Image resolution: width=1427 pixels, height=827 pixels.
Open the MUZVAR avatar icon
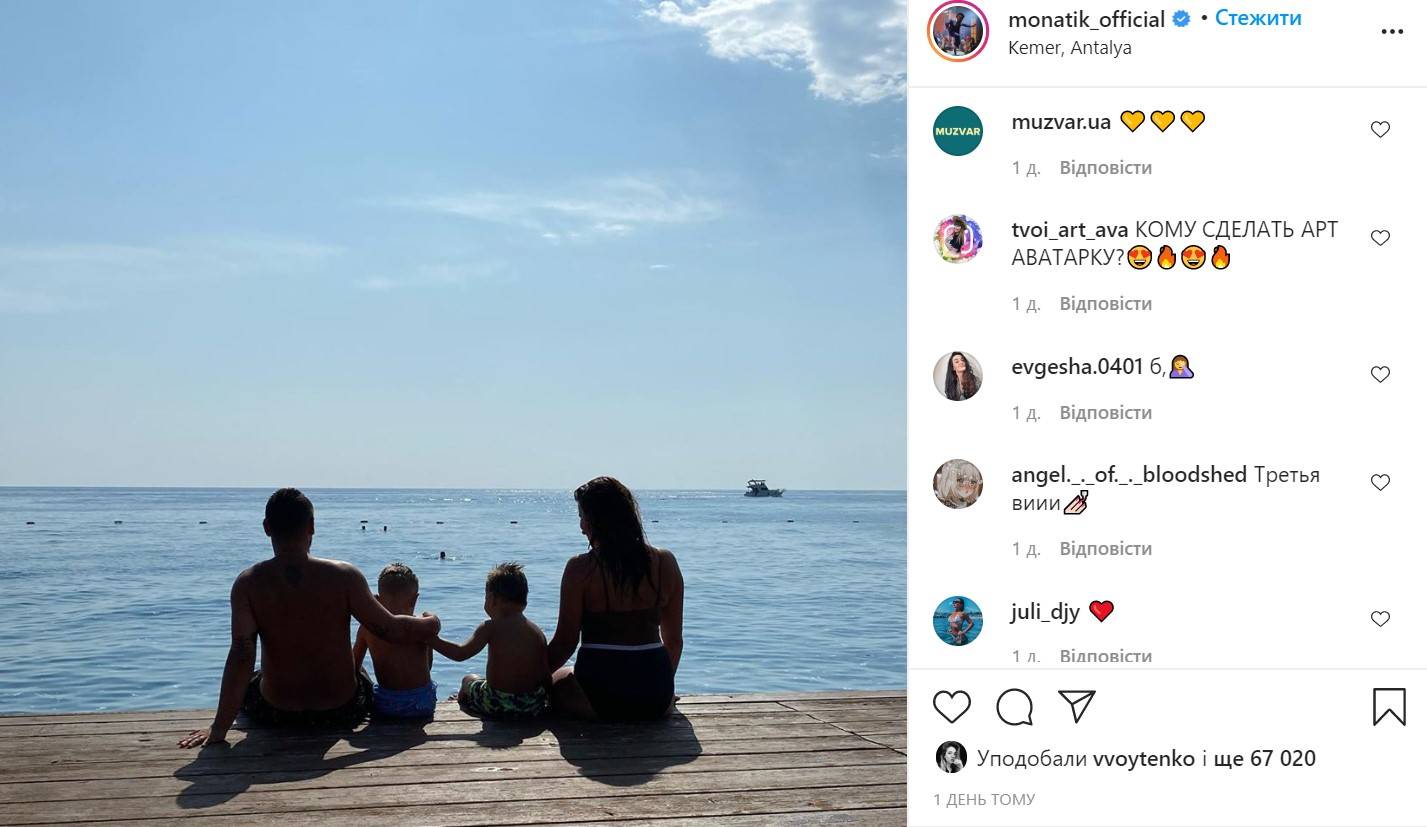click(x=958, y=131)
